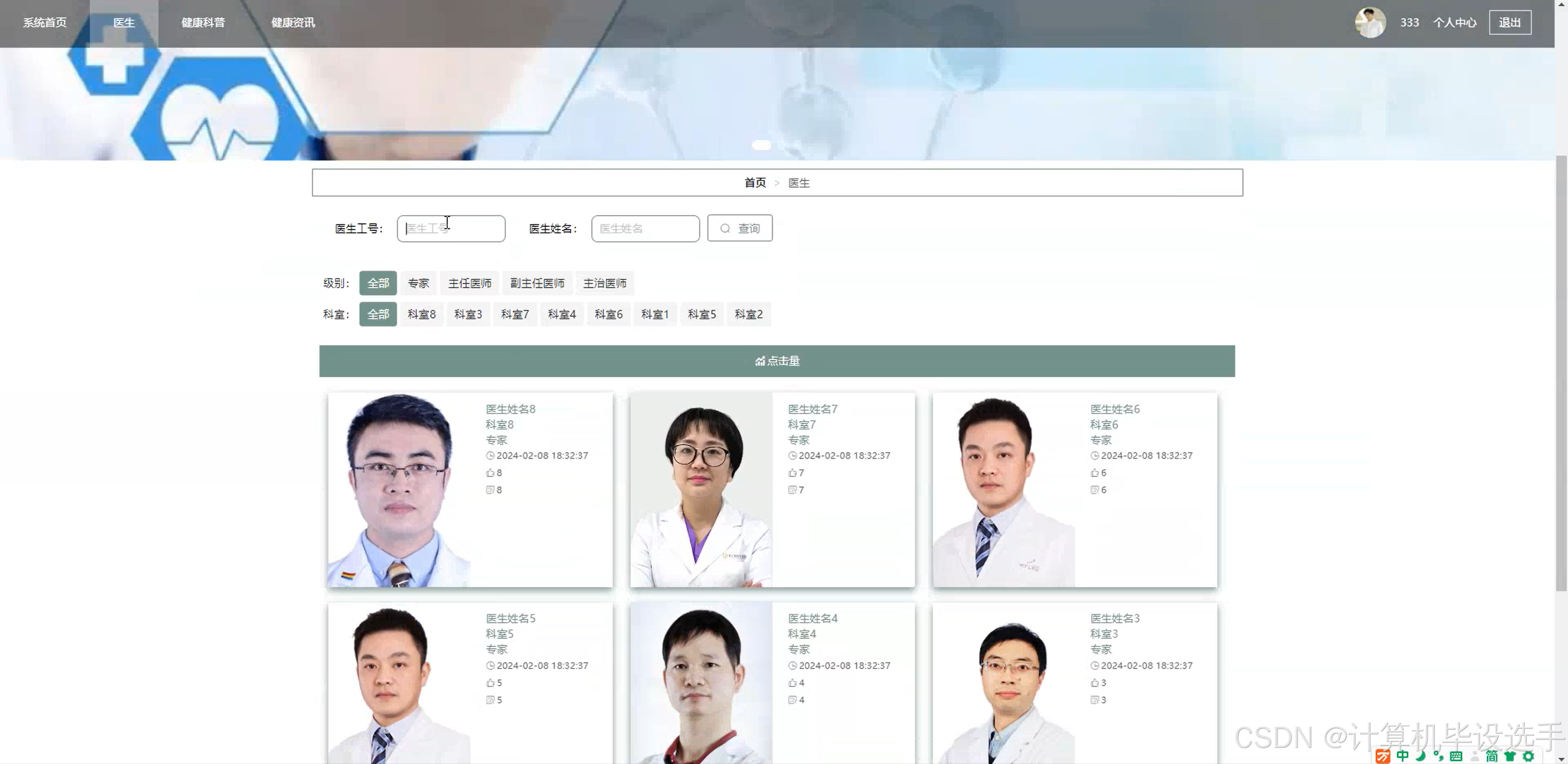Click the thumbs-up icon on 医生姓名6 card

(1094, 472)
